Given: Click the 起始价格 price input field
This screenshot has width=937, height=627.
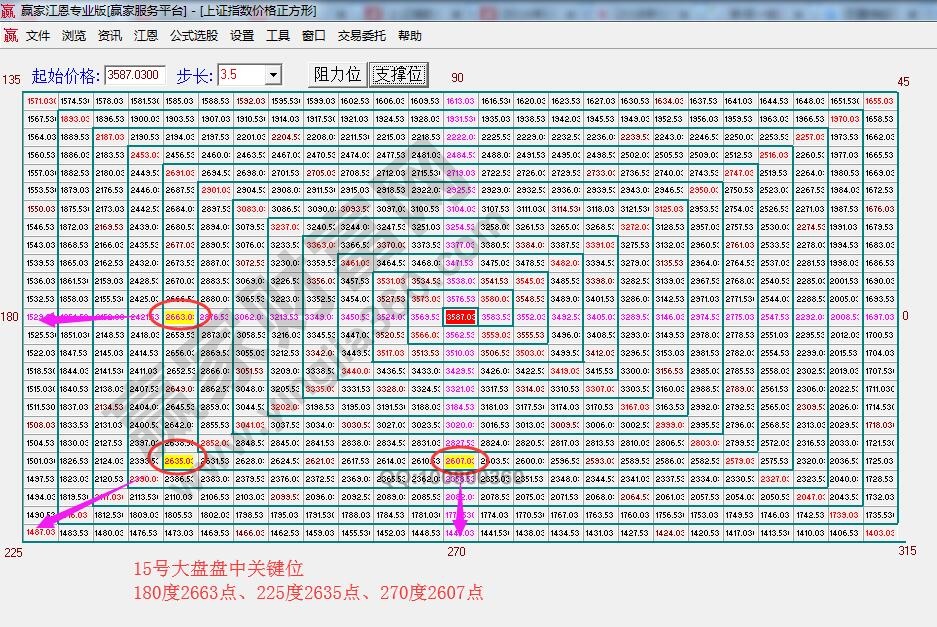Looking at the screenshot, I should pos(132,74).
